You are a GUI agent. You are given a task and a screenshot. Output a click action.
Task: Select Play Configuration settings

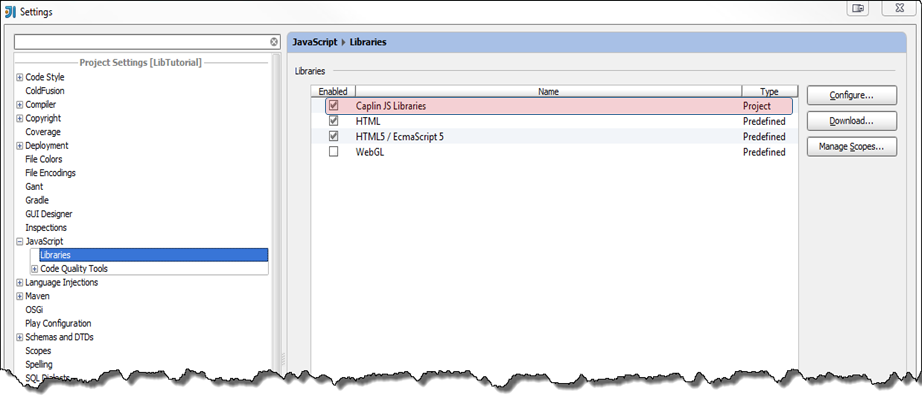click(x=58, y=323)
